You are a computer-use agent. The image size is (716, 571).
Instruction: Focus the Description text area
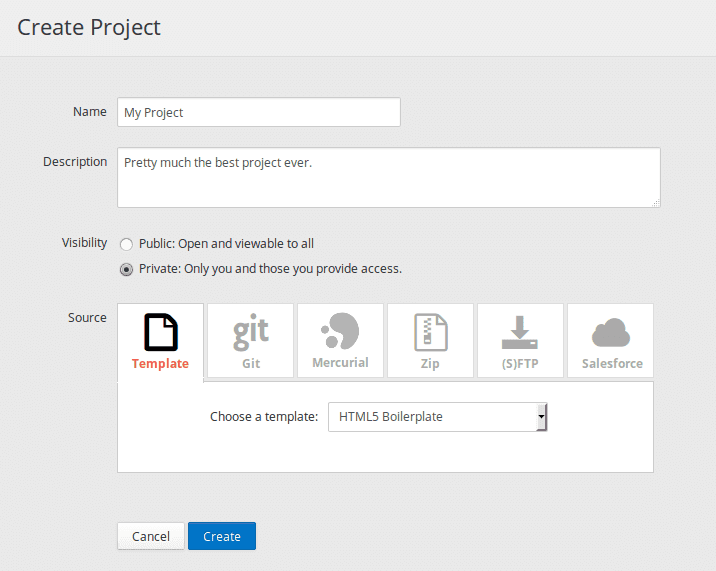click(x=389, y=177)
